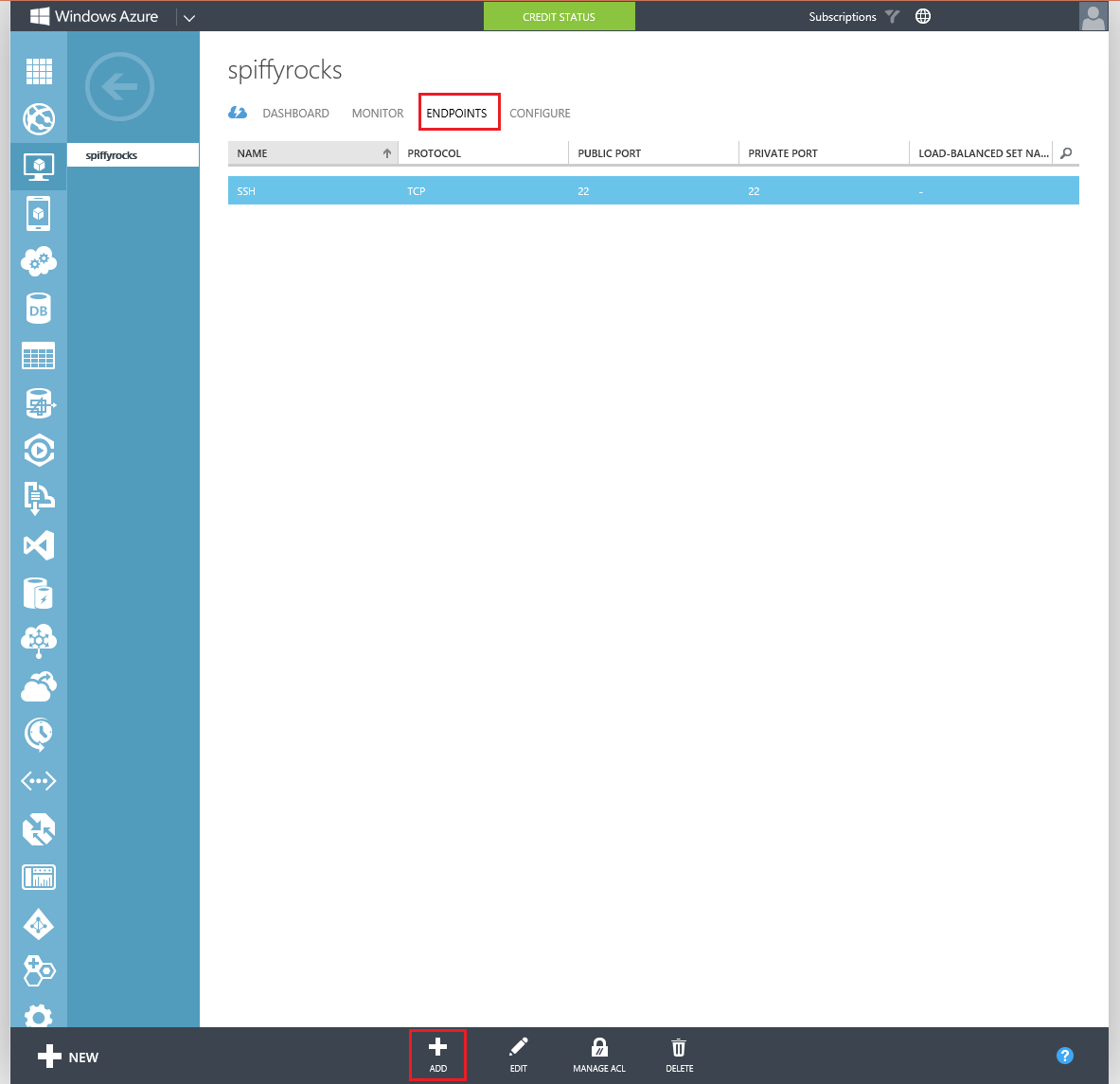
Task: Click the Credit Status button
Action: click(559, 17)
